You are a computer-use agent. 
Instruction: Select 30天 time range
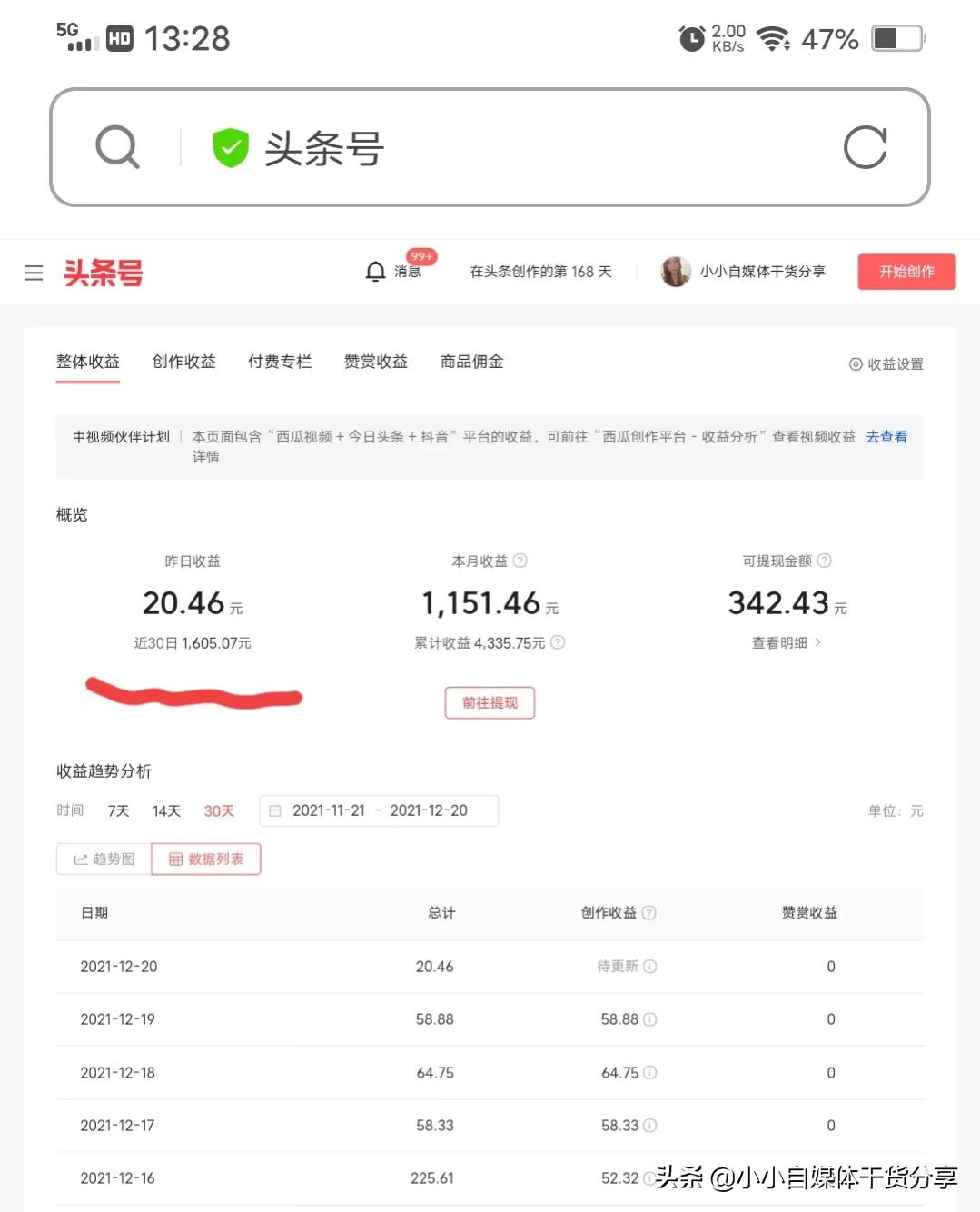coord(219,810)
